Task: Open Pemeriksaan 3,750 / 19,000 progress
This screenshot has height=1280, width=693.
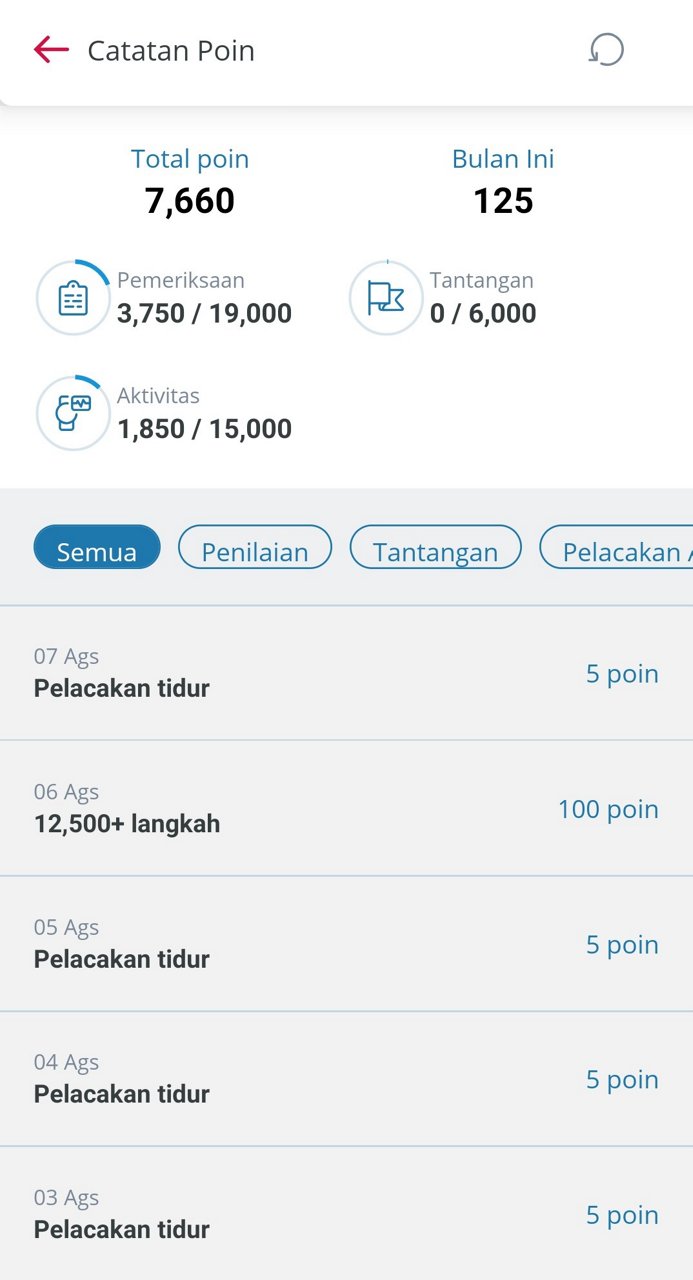Action: click(204, 313)
